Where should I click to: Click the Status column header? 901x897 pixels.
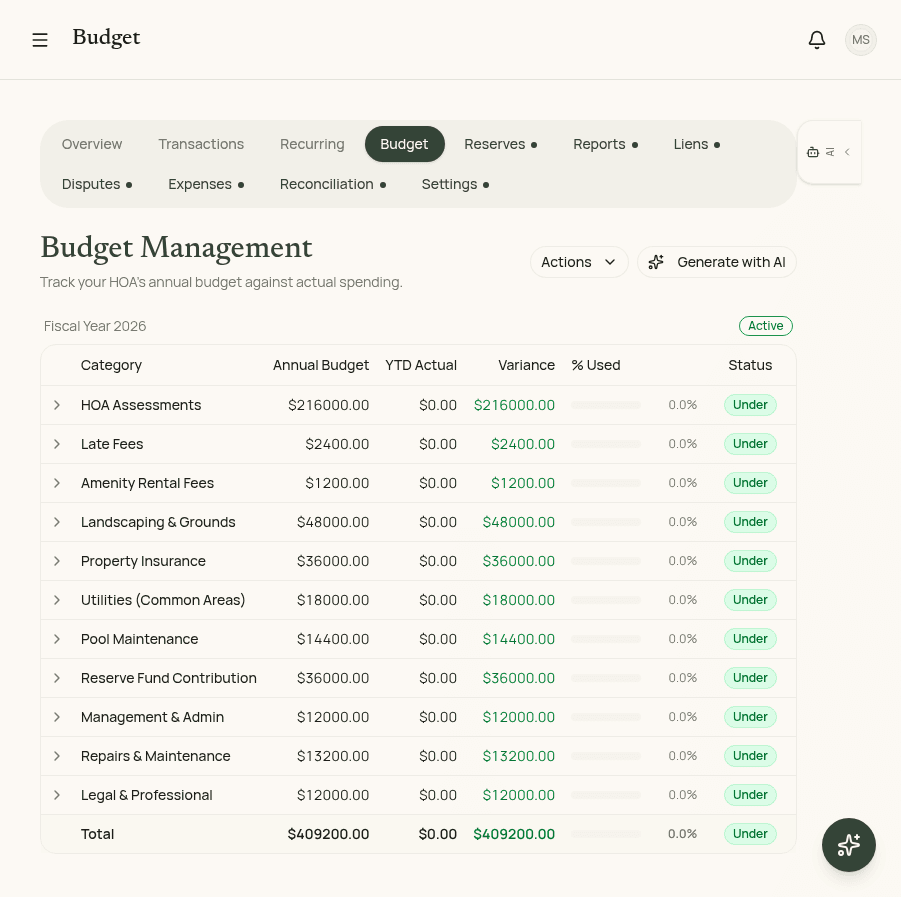click(750, 365)
